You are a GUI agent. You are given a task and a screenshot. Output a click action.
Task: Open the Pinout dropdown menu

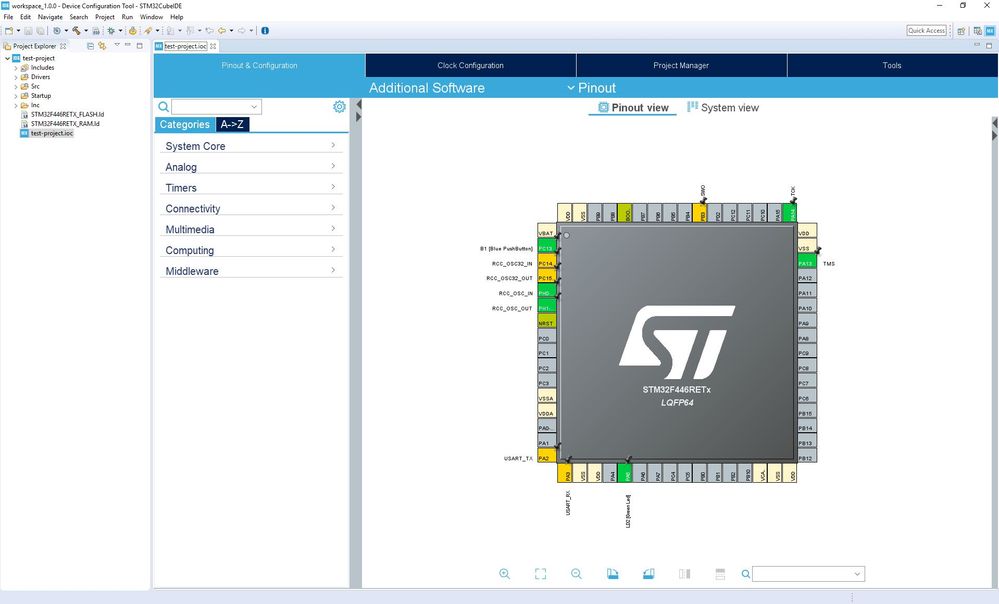[591, 88]
